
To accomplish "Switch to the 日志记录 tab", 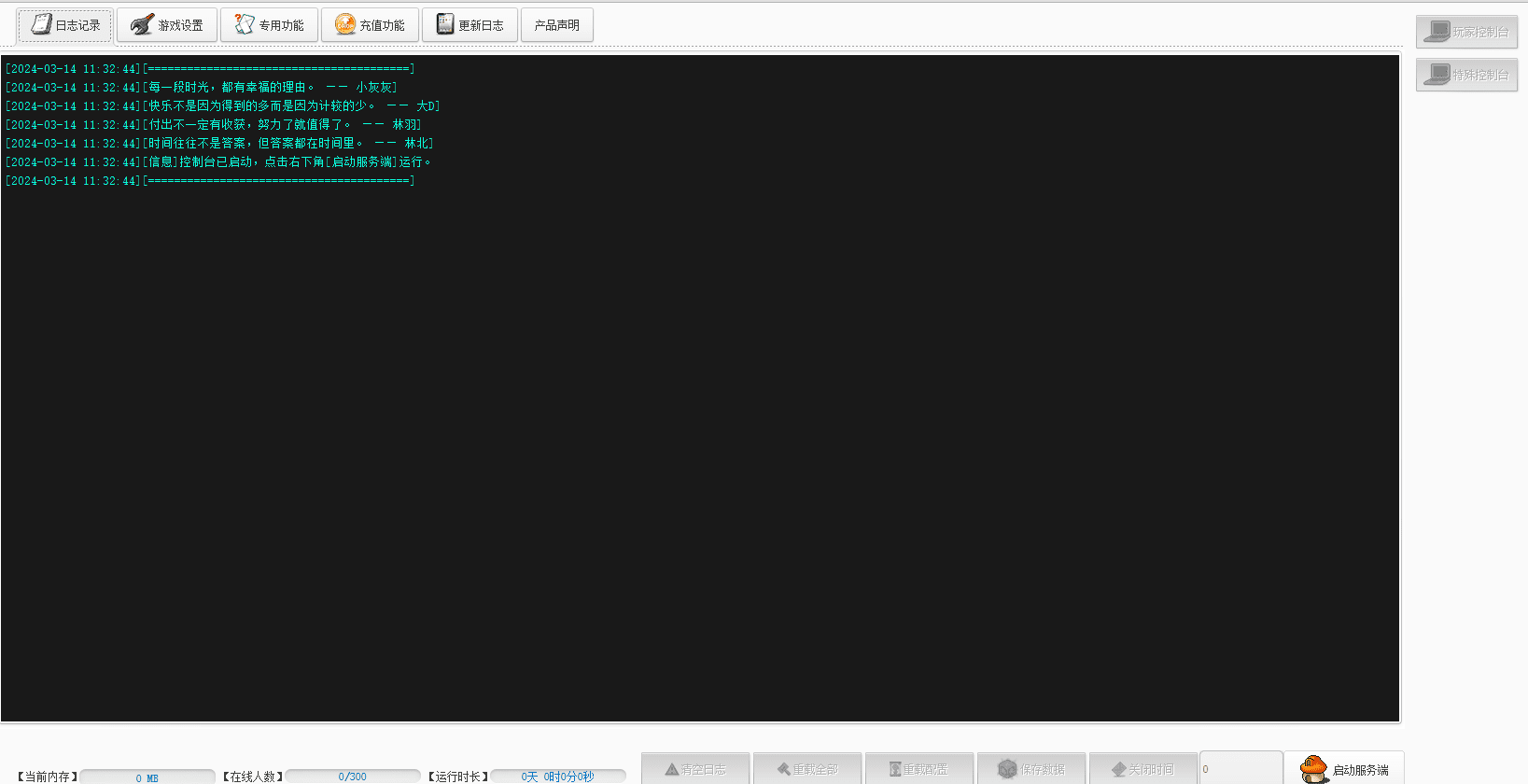I will (x=64, y=25).
